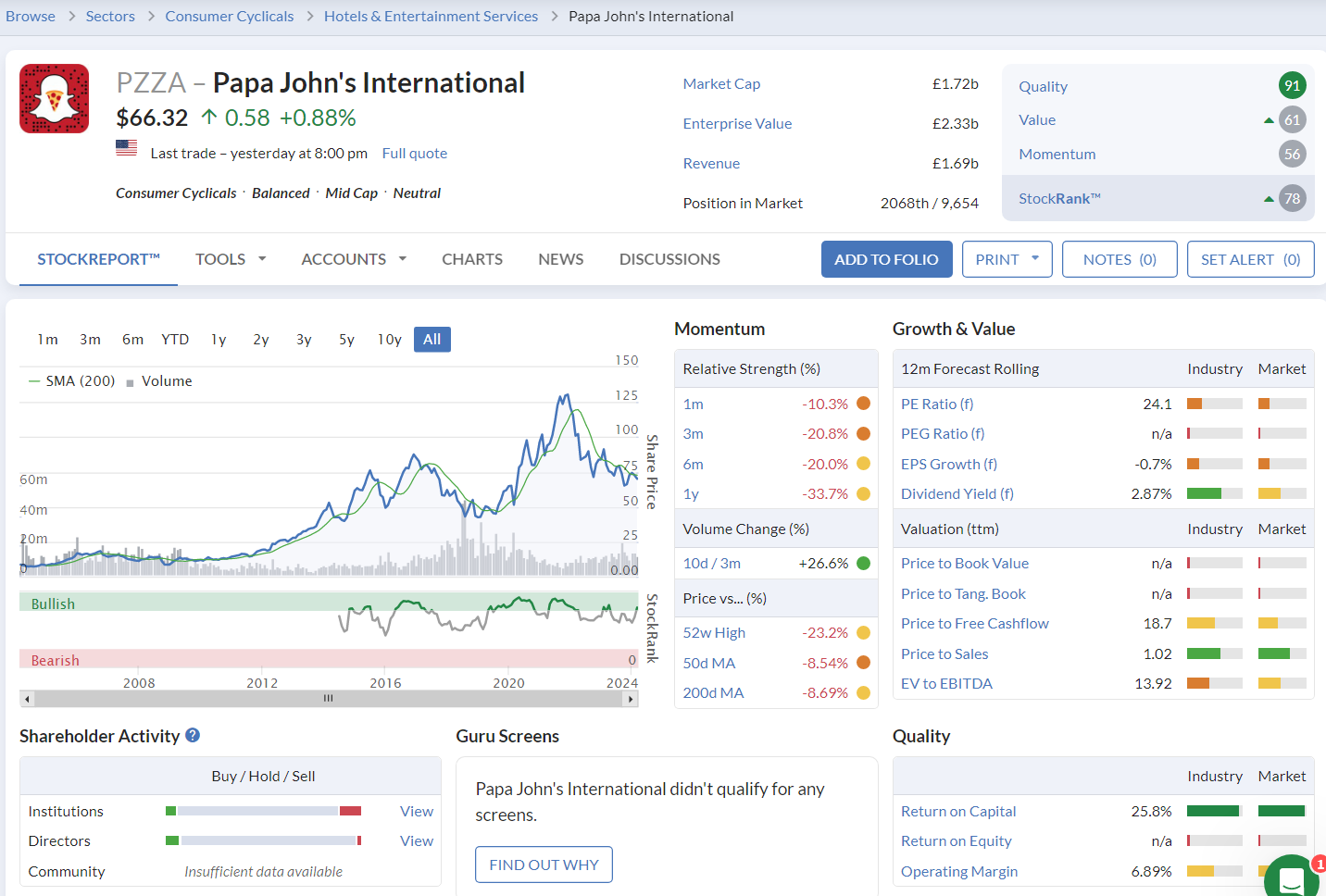Click the Value rank 61 badge
The image size is (1326, 896).
1293,119
